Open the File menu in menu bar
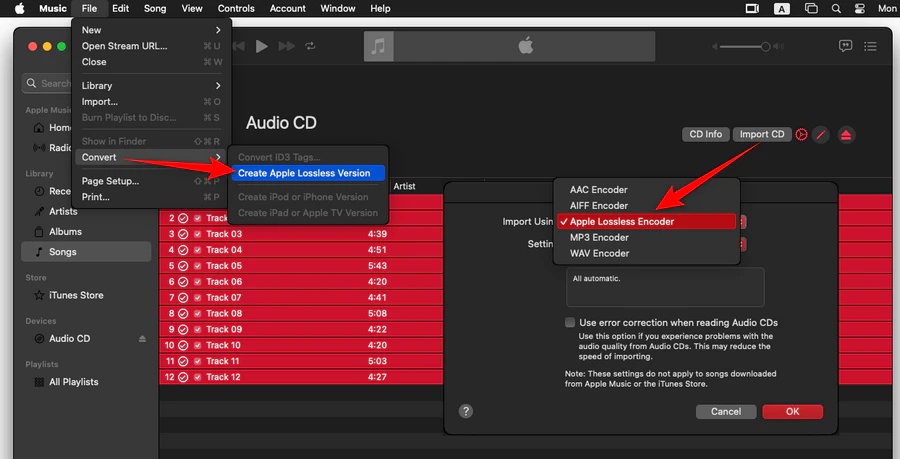Viewport: 900px width, 459px height. pos(90,8)
